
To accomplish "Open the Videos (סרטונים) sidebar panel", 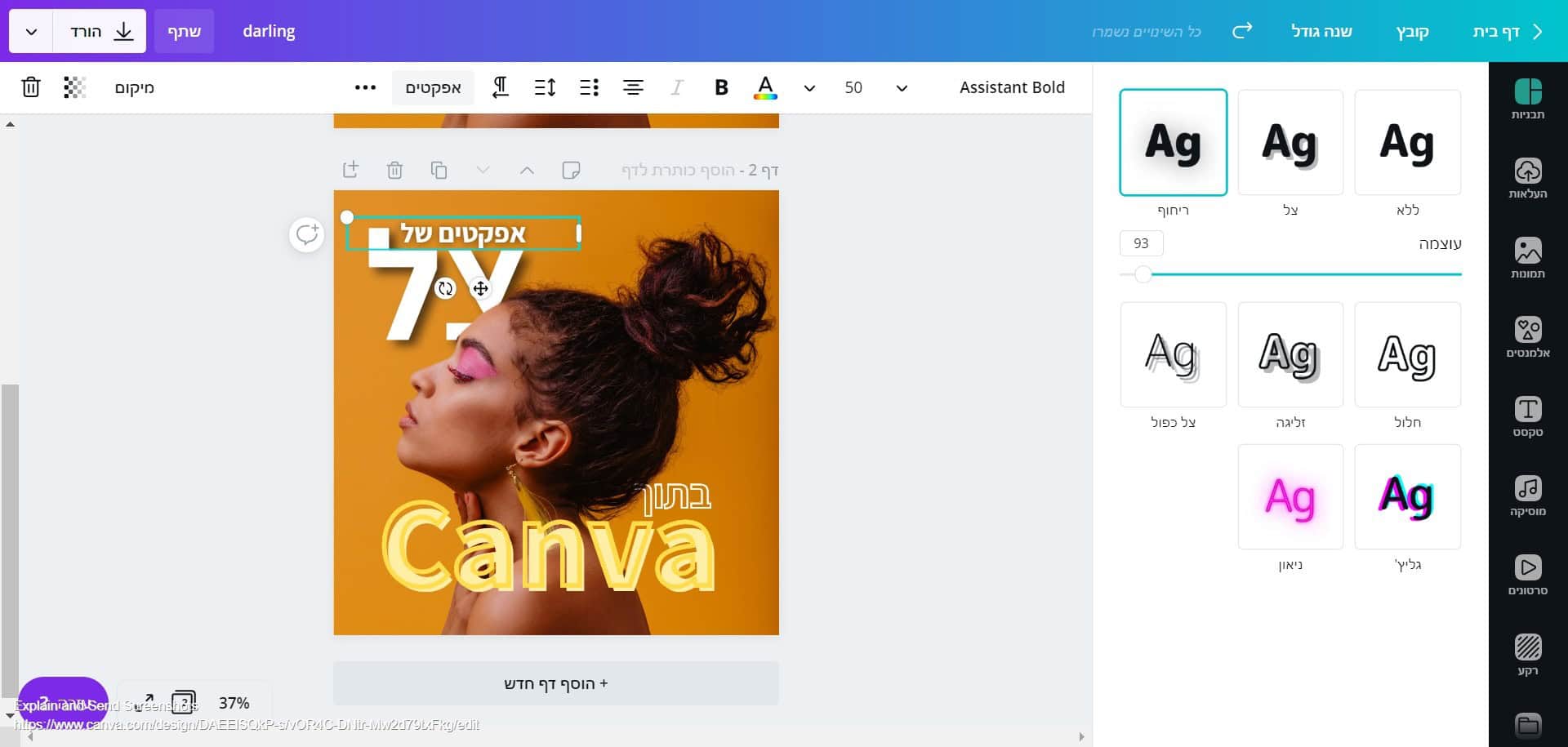I will [x=1527, y=575].
